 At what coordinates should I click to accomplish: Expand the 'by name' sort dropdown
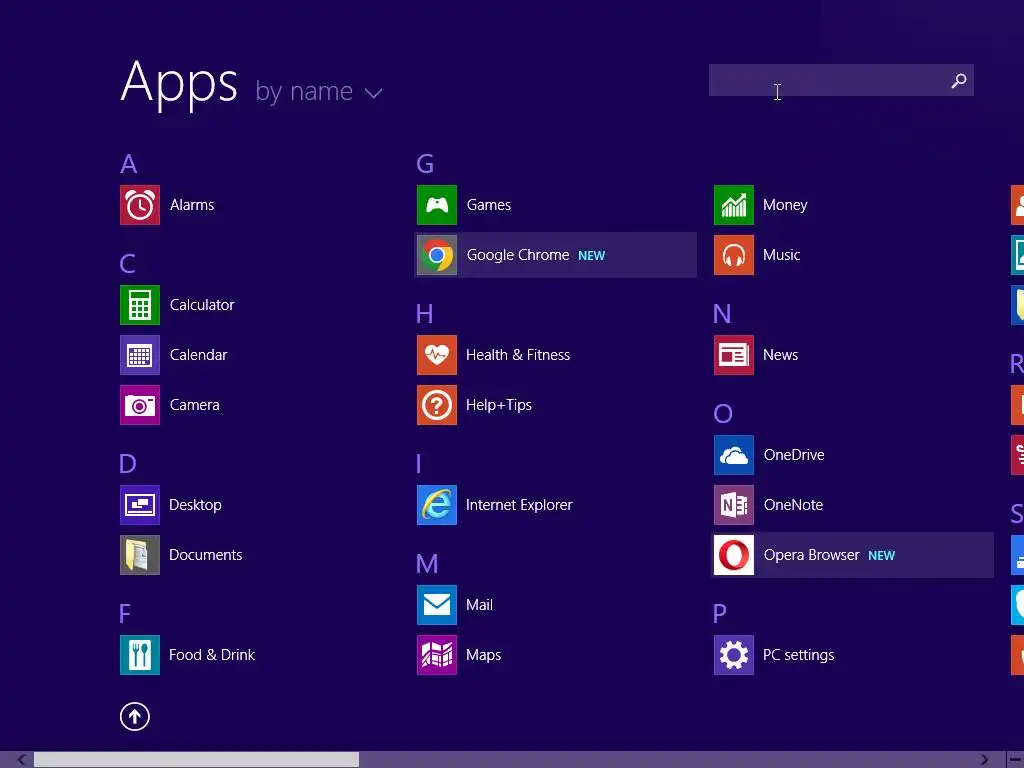click(x=319, y=91)
